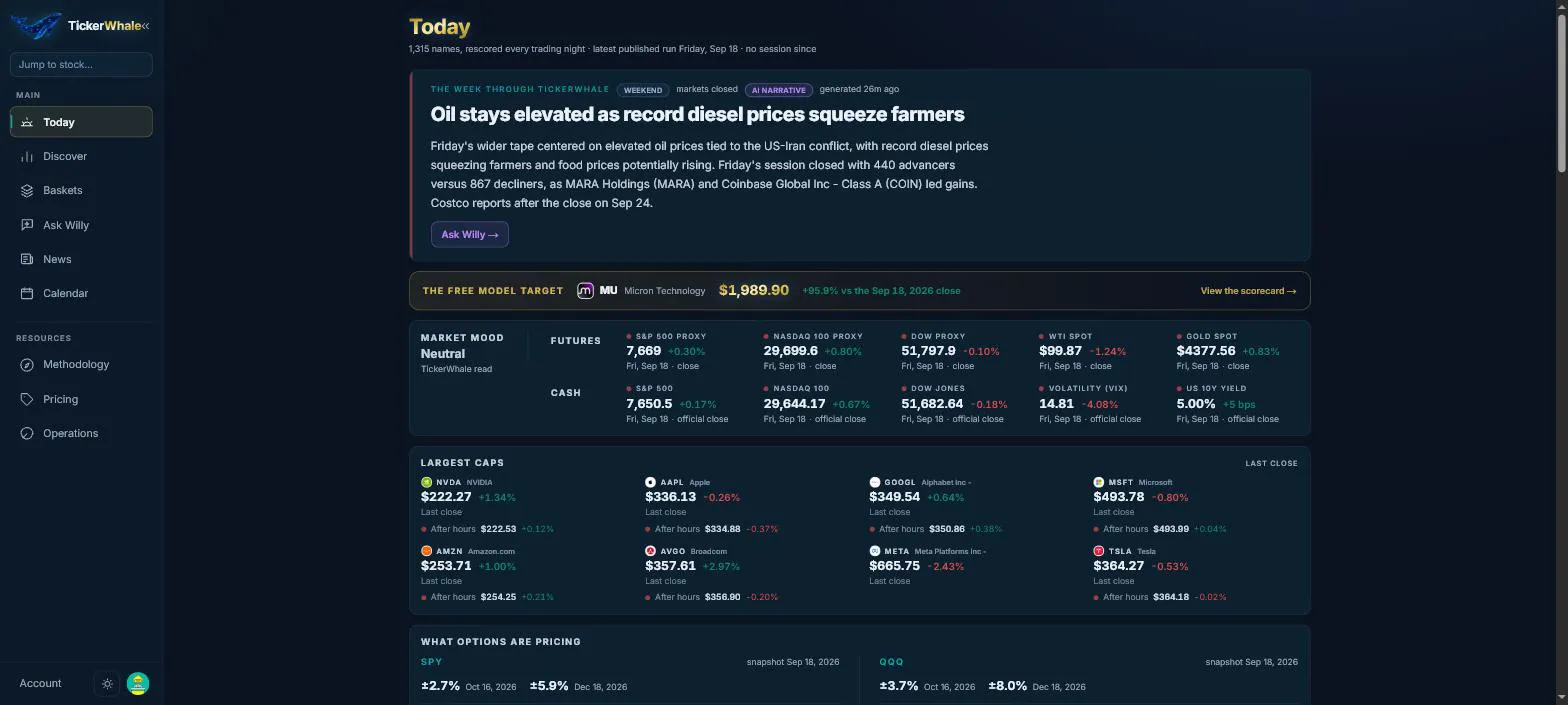Focus the Jump to stock search field
This screenshot has height=705, width=1568.
click(x=81, y=64)
